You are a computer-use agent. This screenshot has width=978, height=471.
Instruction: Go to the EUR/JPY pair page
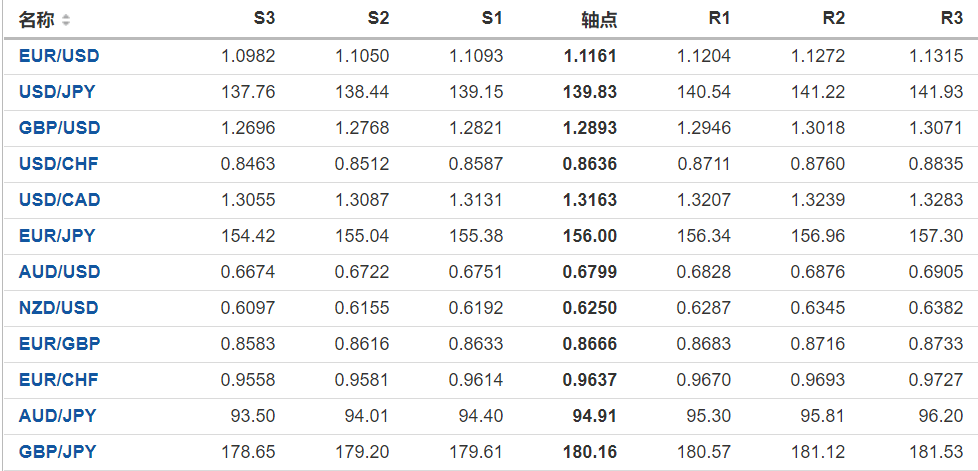click(x=57, y=236)
